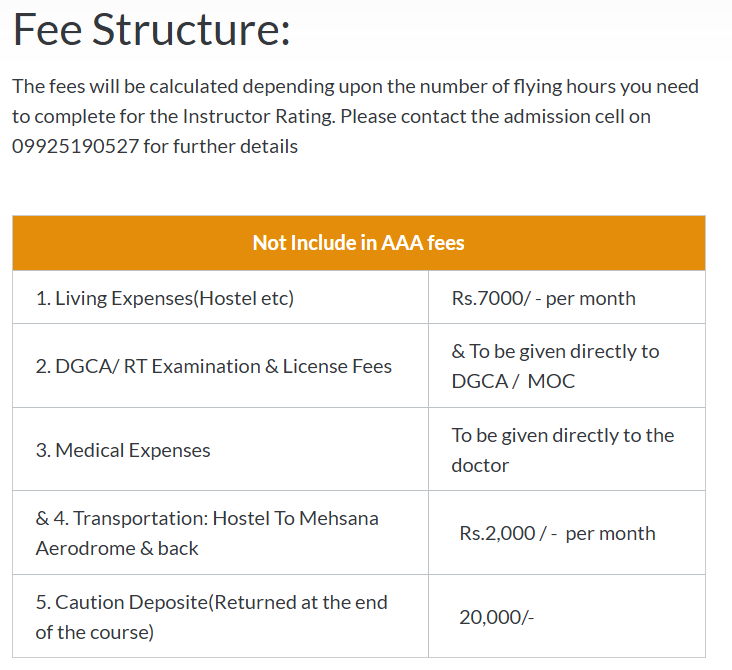Image resolution: width=732 pixels, height=670 pixels.
Task: Click the Rs.7000/ - per month cell
Action: click(x=543, y=298)
